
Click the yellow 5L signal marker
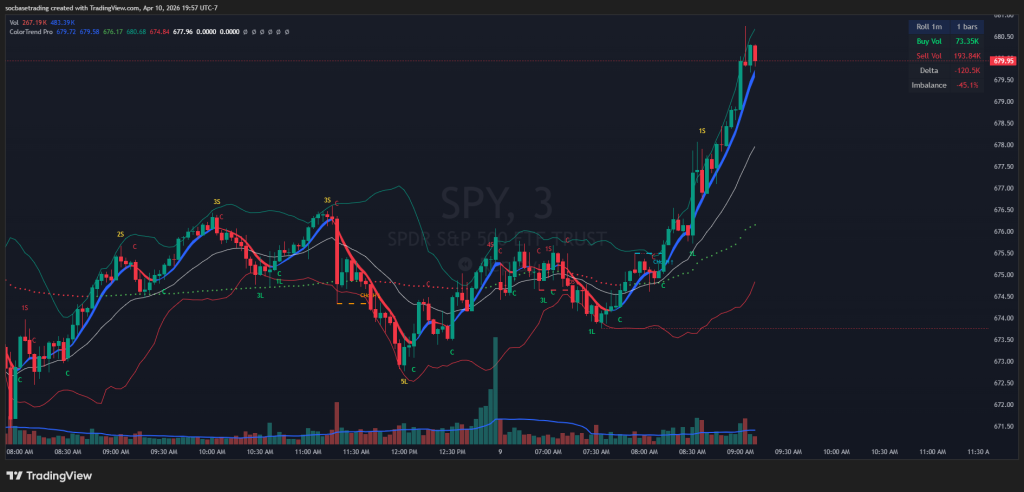click(x=404, y=381)
